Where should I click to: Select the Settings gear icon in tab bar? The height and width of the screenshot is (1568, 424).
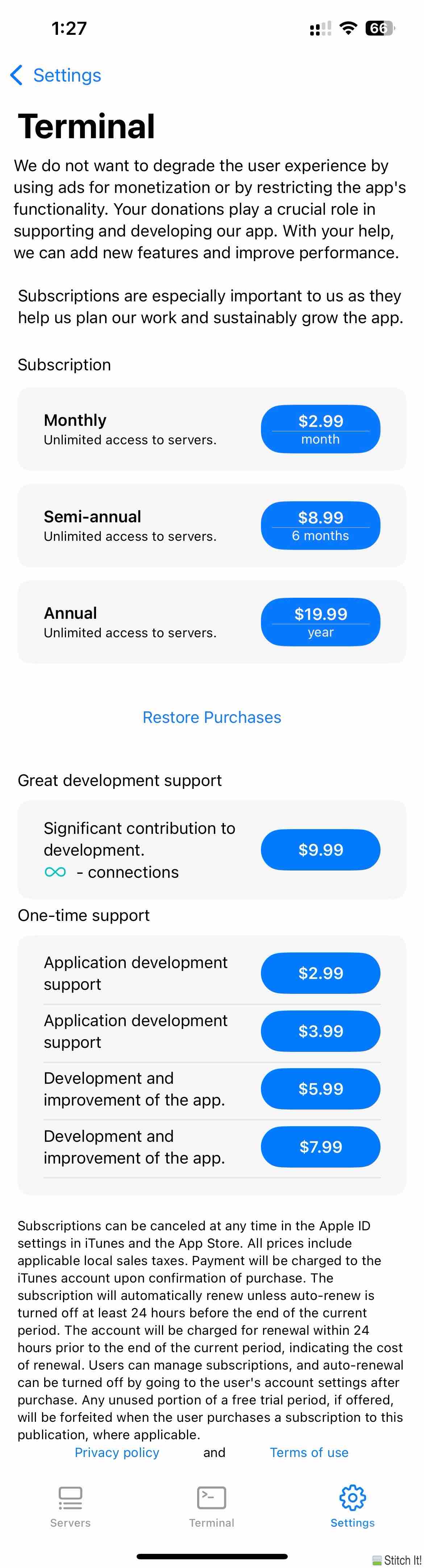point(352,1497)
